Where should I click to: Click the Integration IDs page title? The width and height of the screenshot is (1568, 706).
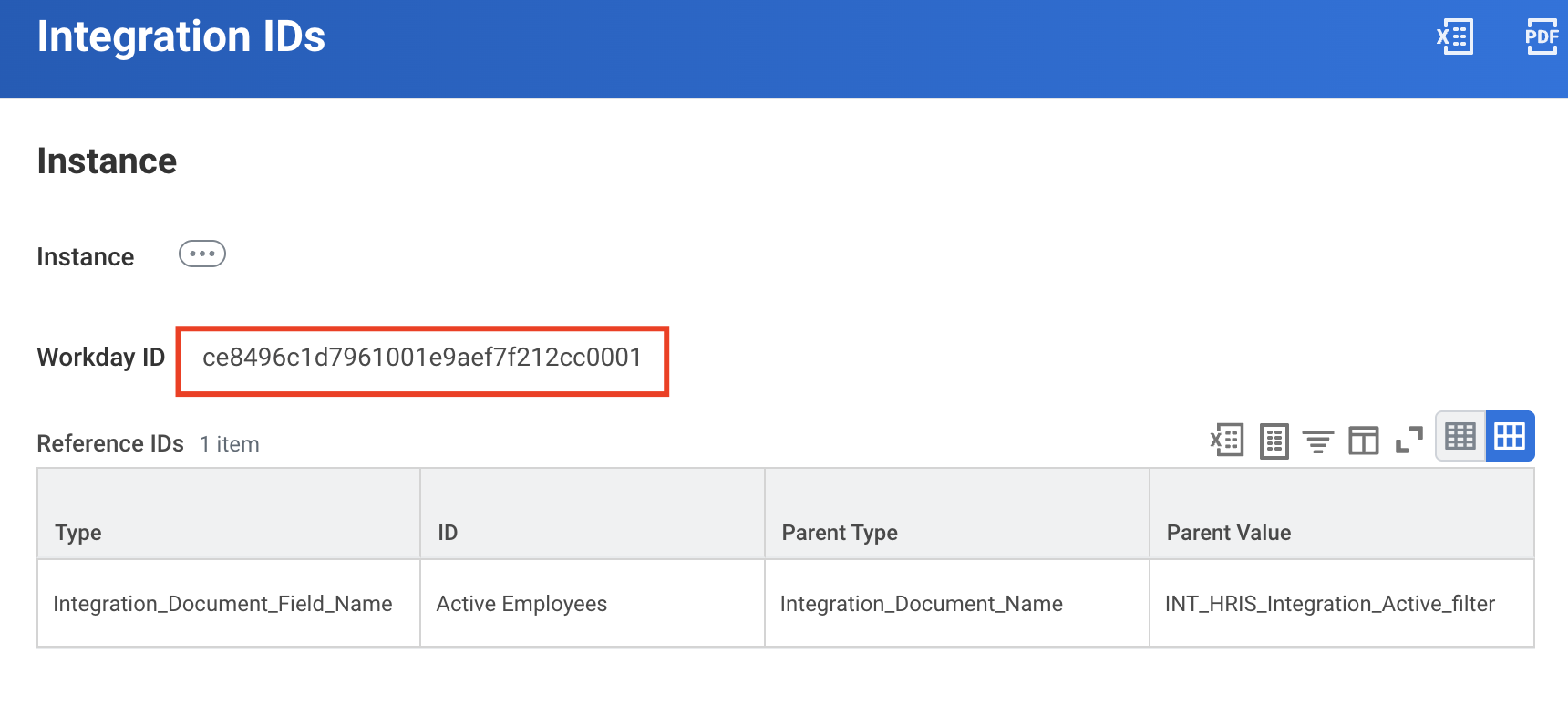(181, 37)
